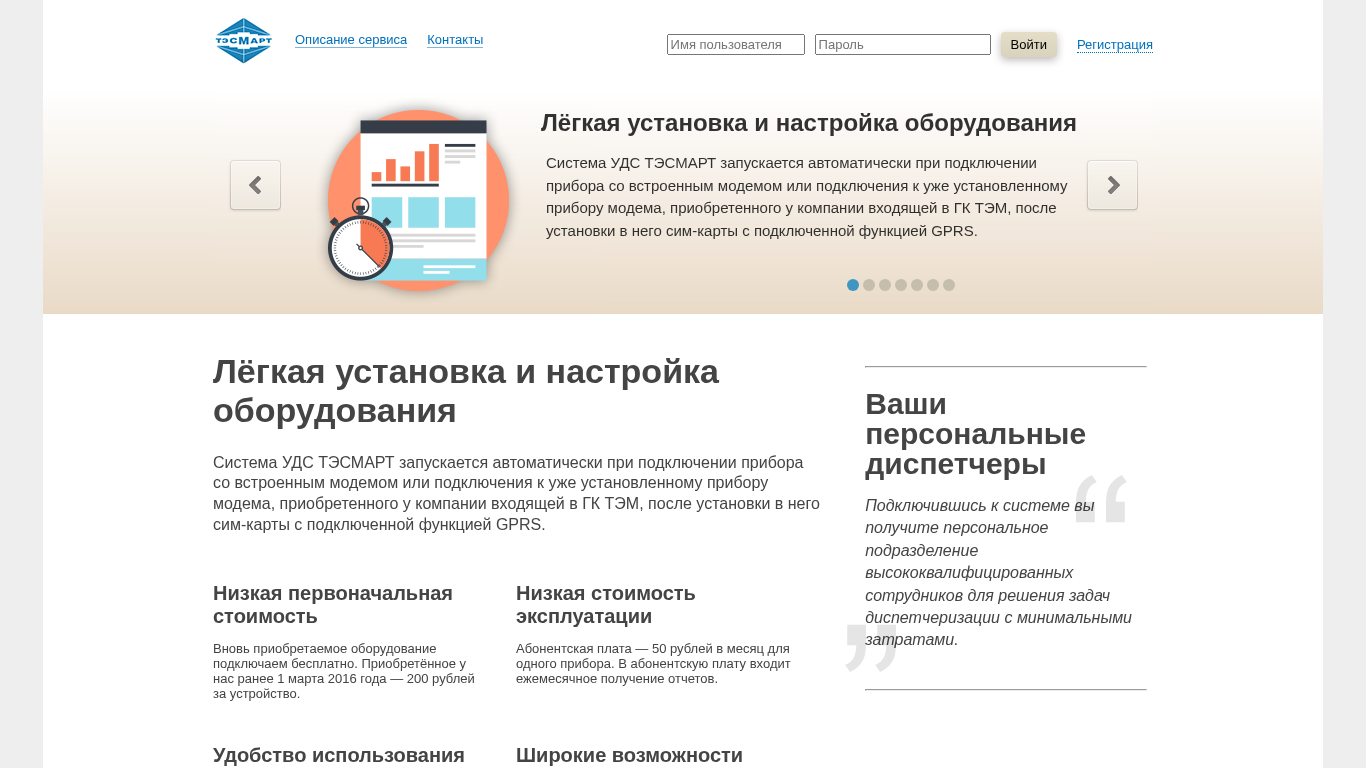This screenshot has height=768, width=1366.
Task: Open the Описание сервиса link
Action: pyautogui.click(x=351, y=40)
